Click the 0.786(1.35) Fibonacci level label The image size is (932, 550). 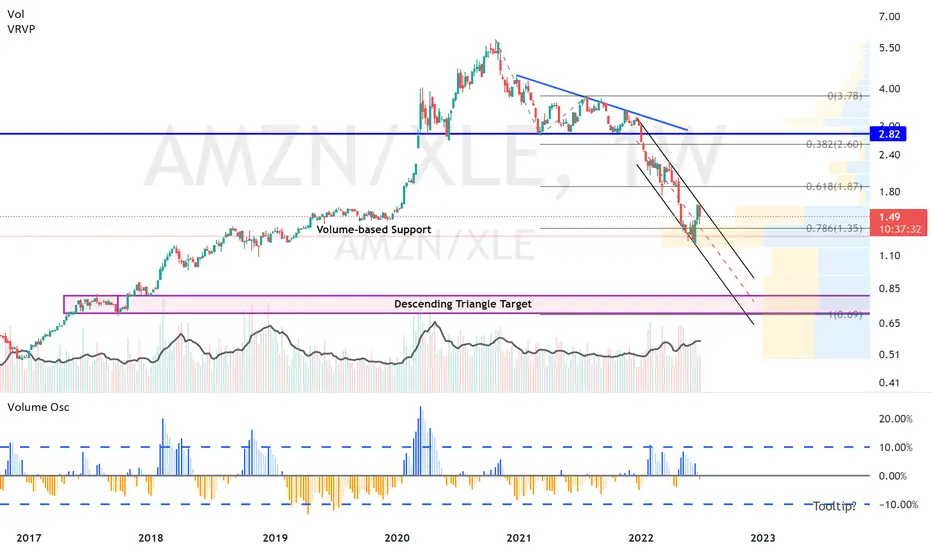(x=834, y=228)
